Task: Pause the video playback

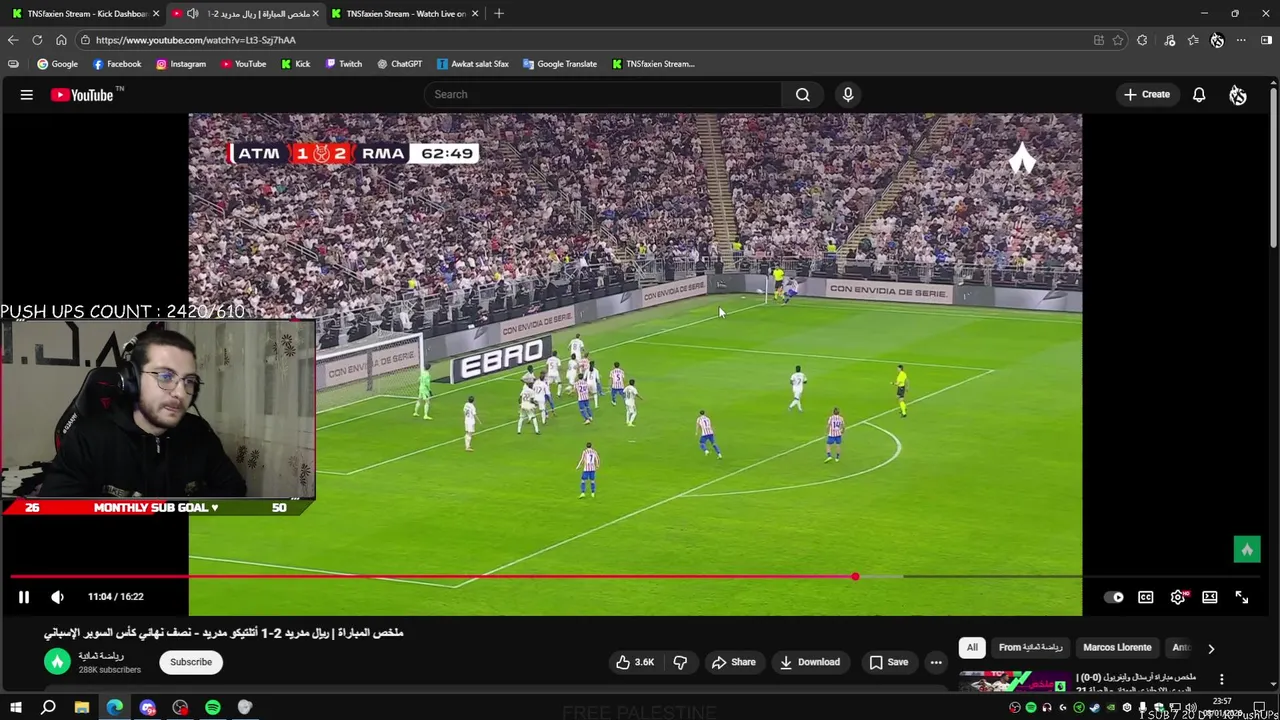Action: (x=24, y=597)
